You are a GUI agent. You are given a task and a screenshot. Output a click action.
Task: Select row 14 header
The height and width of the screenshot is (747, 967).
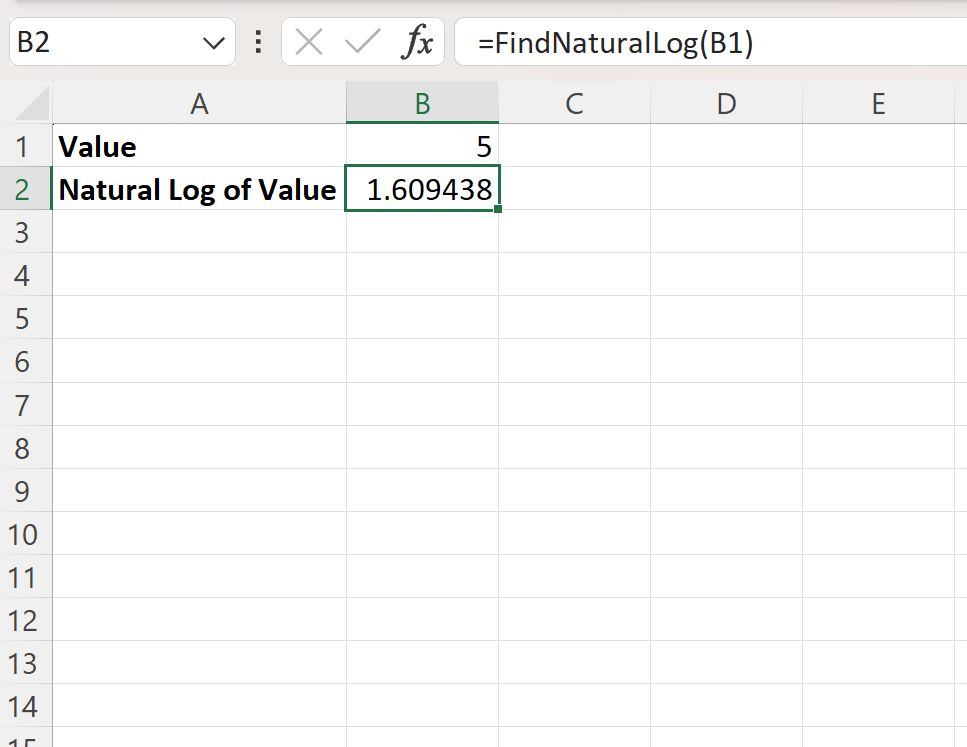[x=26, y=707]
